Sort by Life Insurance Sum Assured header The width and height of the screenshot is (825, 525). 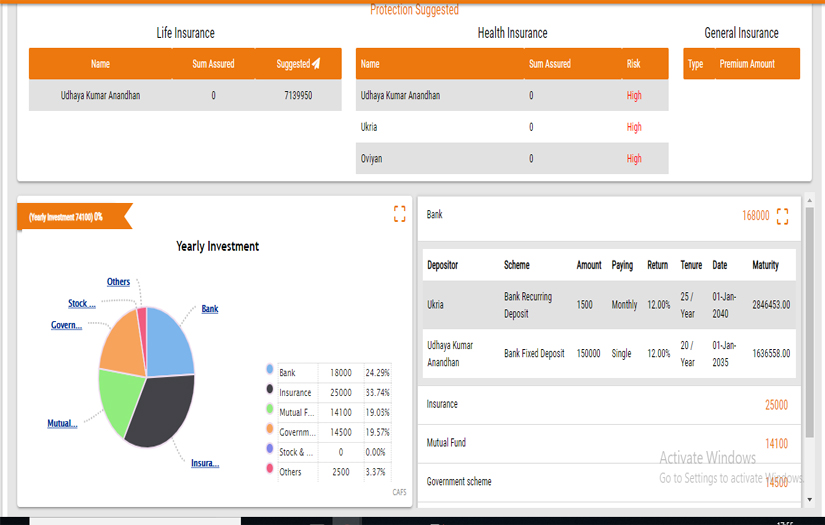point(213,64)
